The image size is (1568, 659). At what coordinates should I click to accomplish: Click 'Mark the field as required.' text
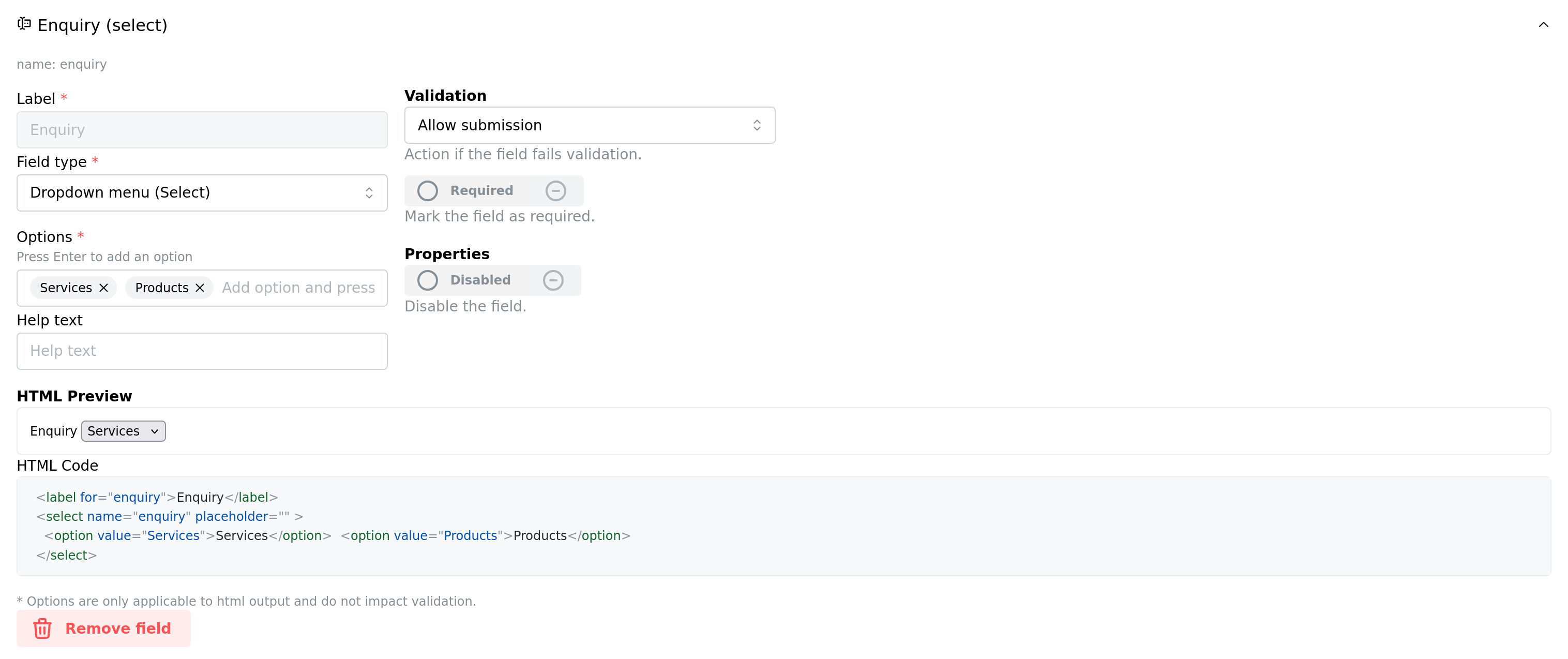pos(499,217)
